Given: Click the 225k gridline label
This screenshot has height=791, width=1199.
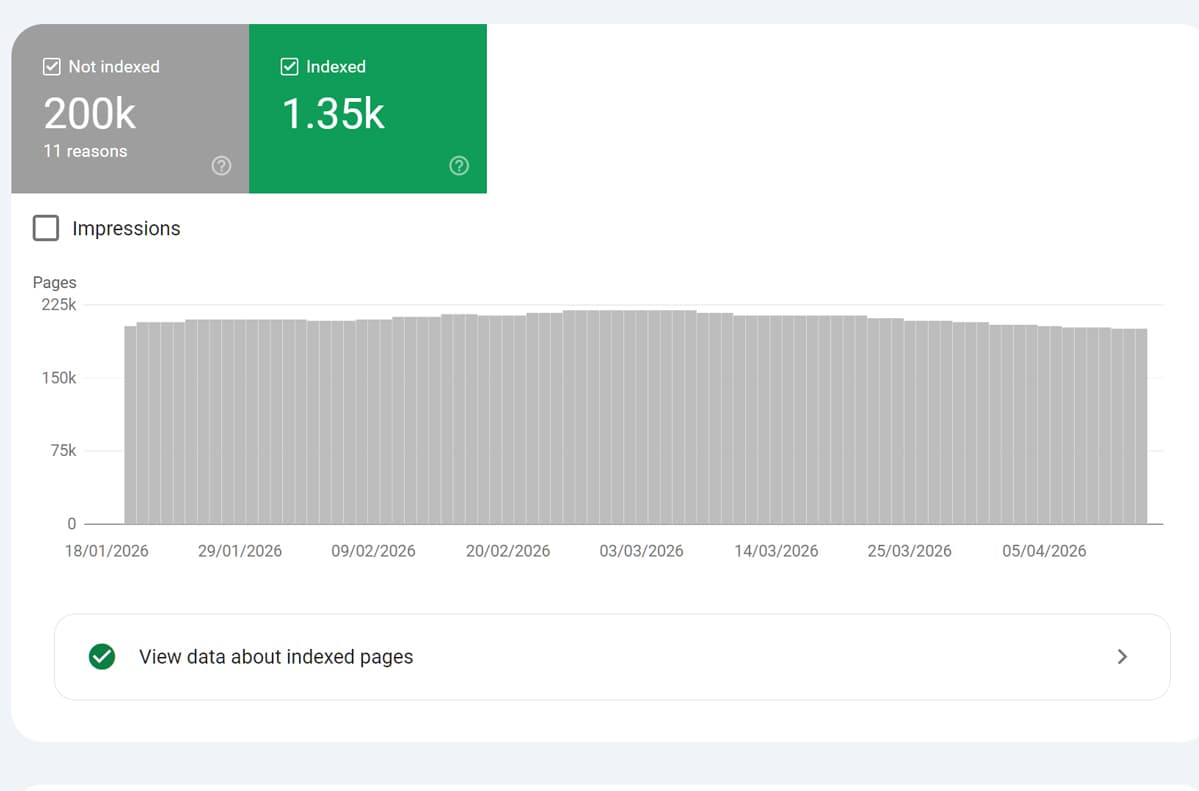Looking at the screenshot, I should point(60,304).
